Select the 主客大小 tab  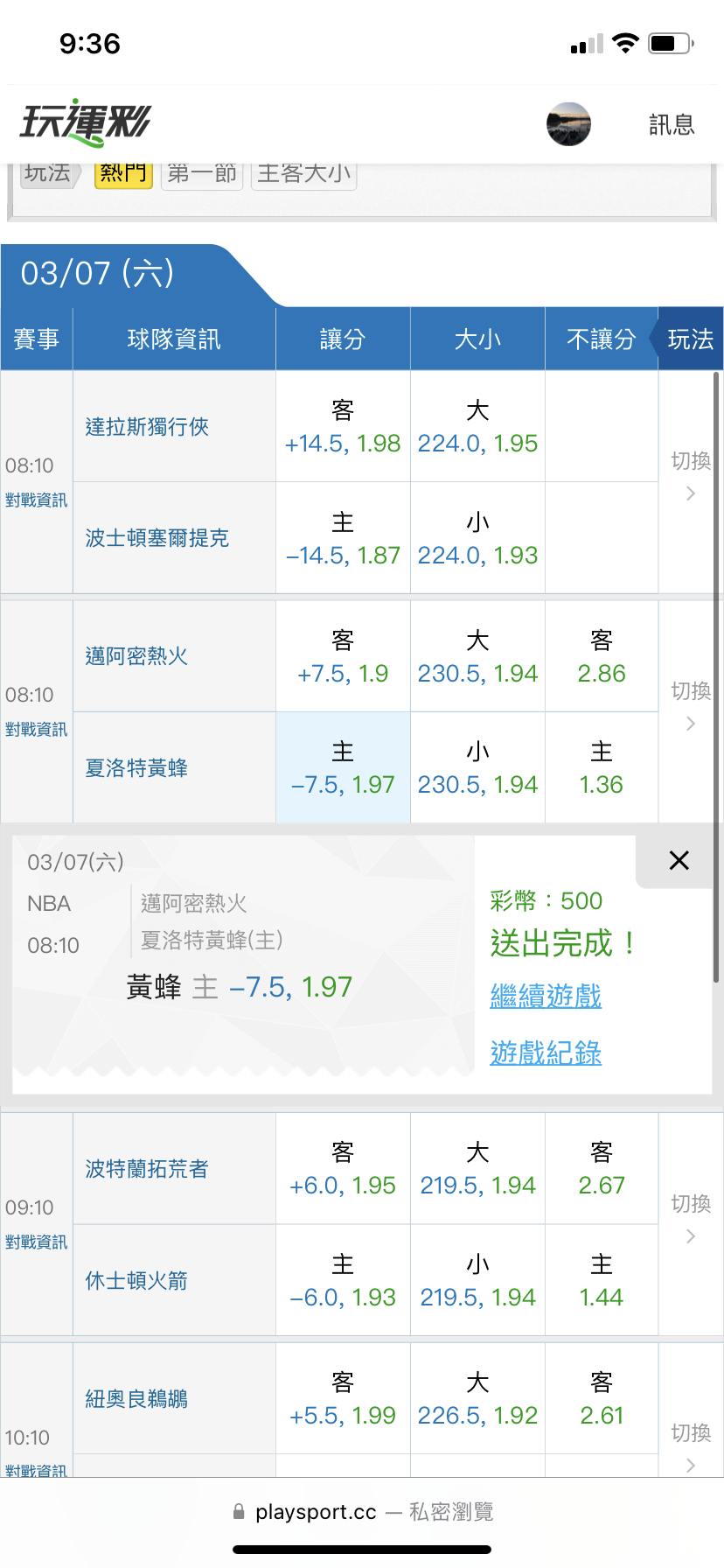coord(304,173)
